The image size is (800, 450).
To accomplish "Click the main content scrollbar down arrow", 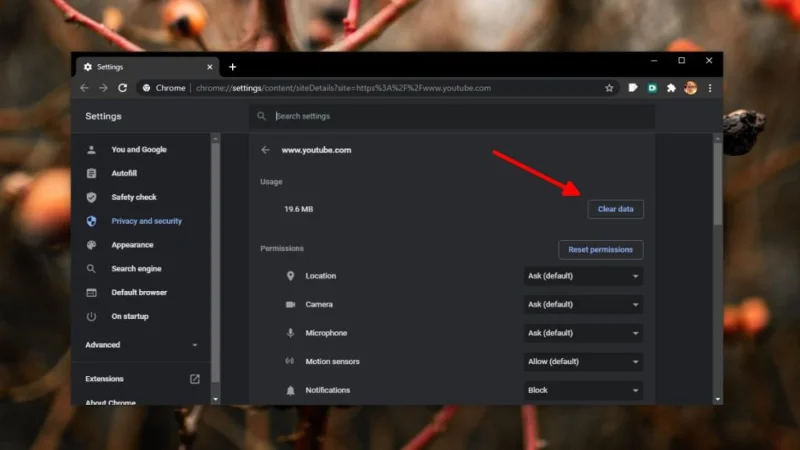I will (x=717, y=399).
